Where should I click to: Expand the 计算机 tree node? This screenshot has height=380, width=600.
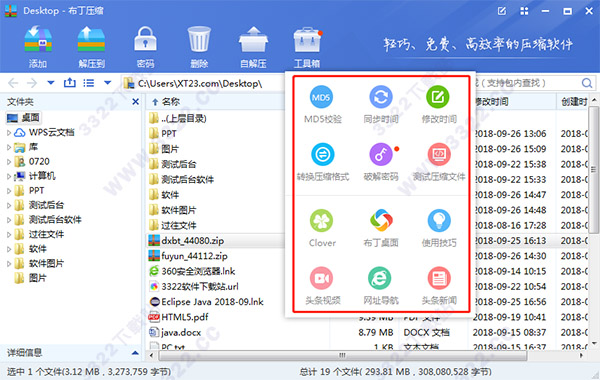pyautogui.click(x=9, y=176)
